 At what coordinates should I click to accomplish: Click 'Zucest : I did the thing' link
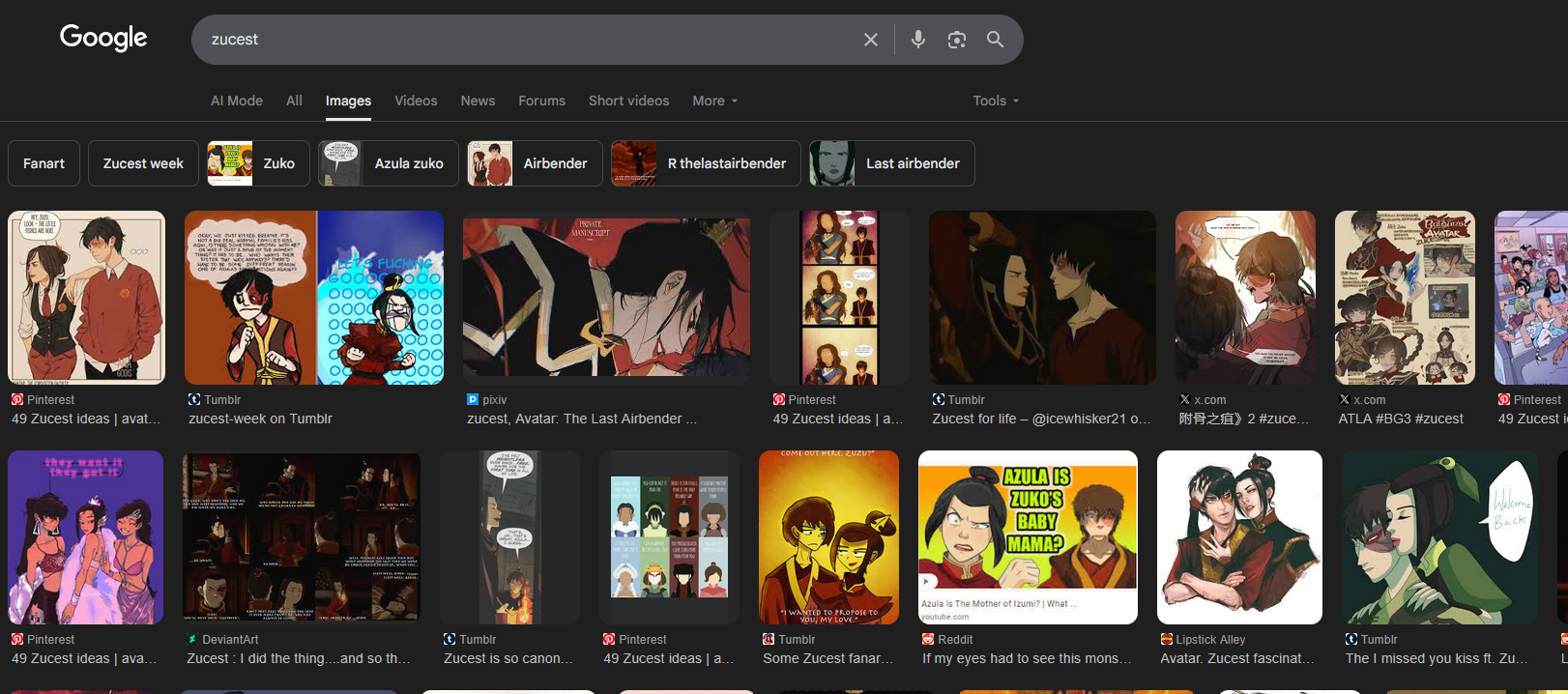point(299,658)
